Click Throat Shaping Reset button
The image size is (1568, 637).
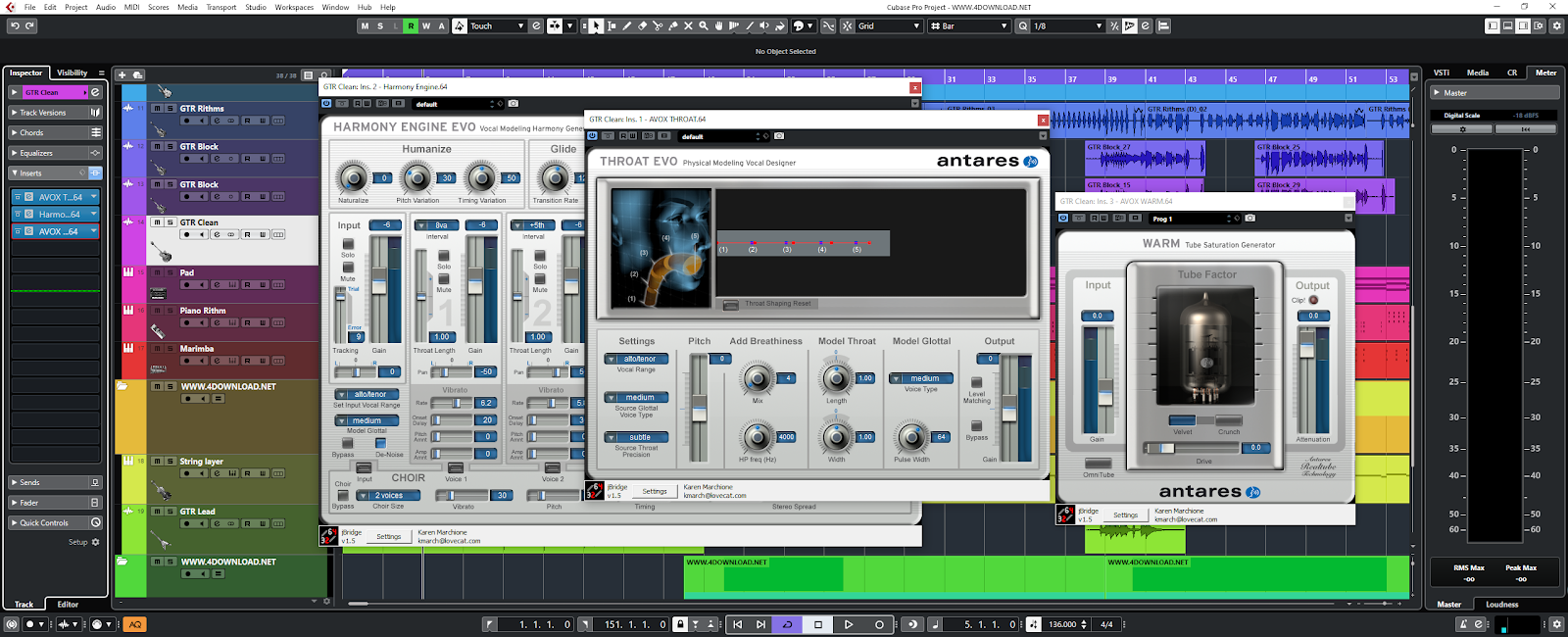(769, 304)
